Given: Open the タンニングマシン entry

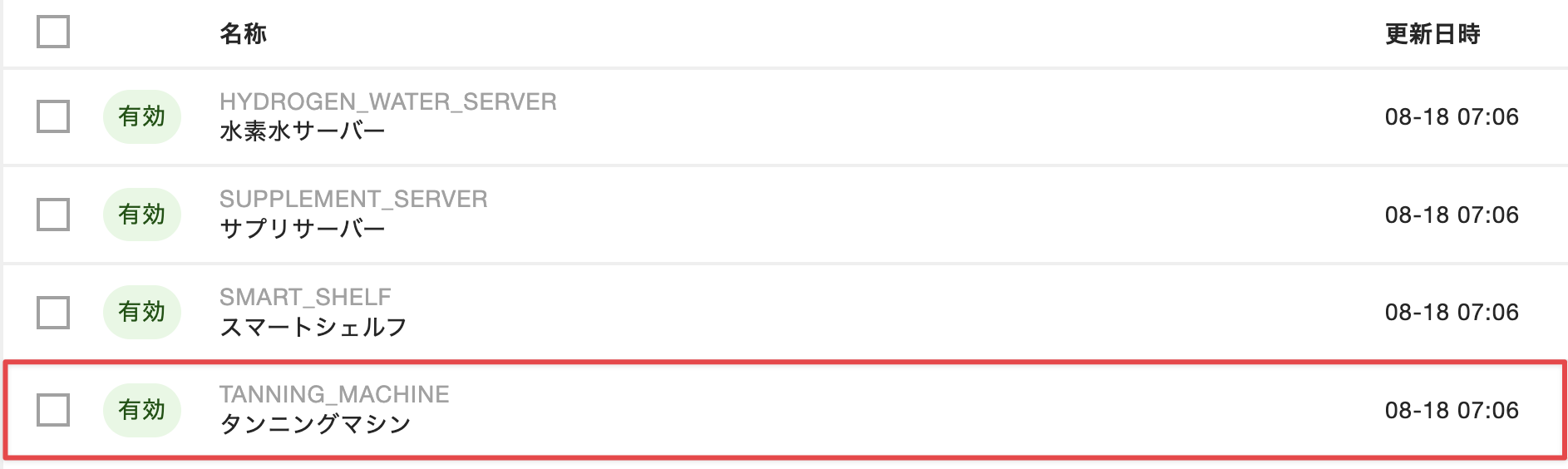Looking at the screenshot, I should [x=315, y=424].
